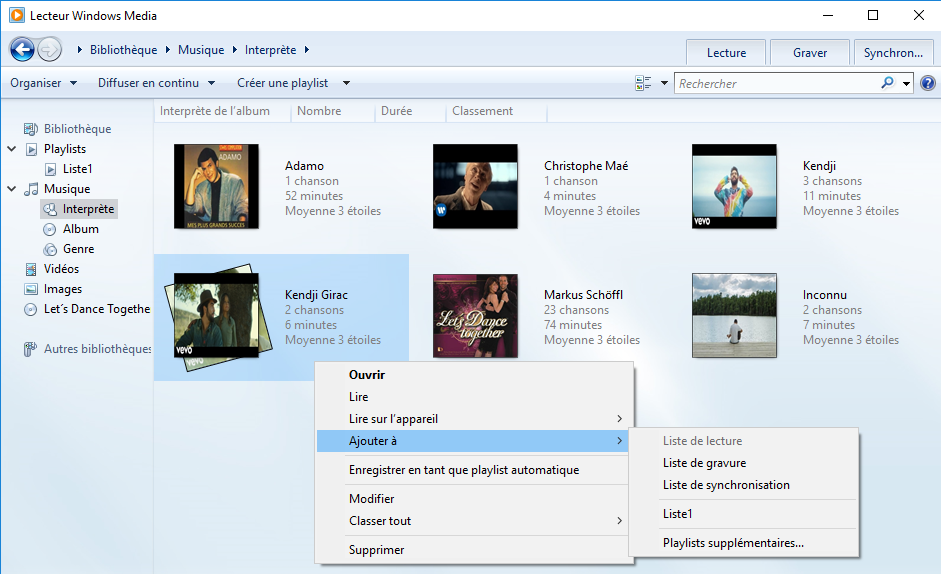Click the view options icon
This screenshot has height=574, width=941.
[643, 83]
